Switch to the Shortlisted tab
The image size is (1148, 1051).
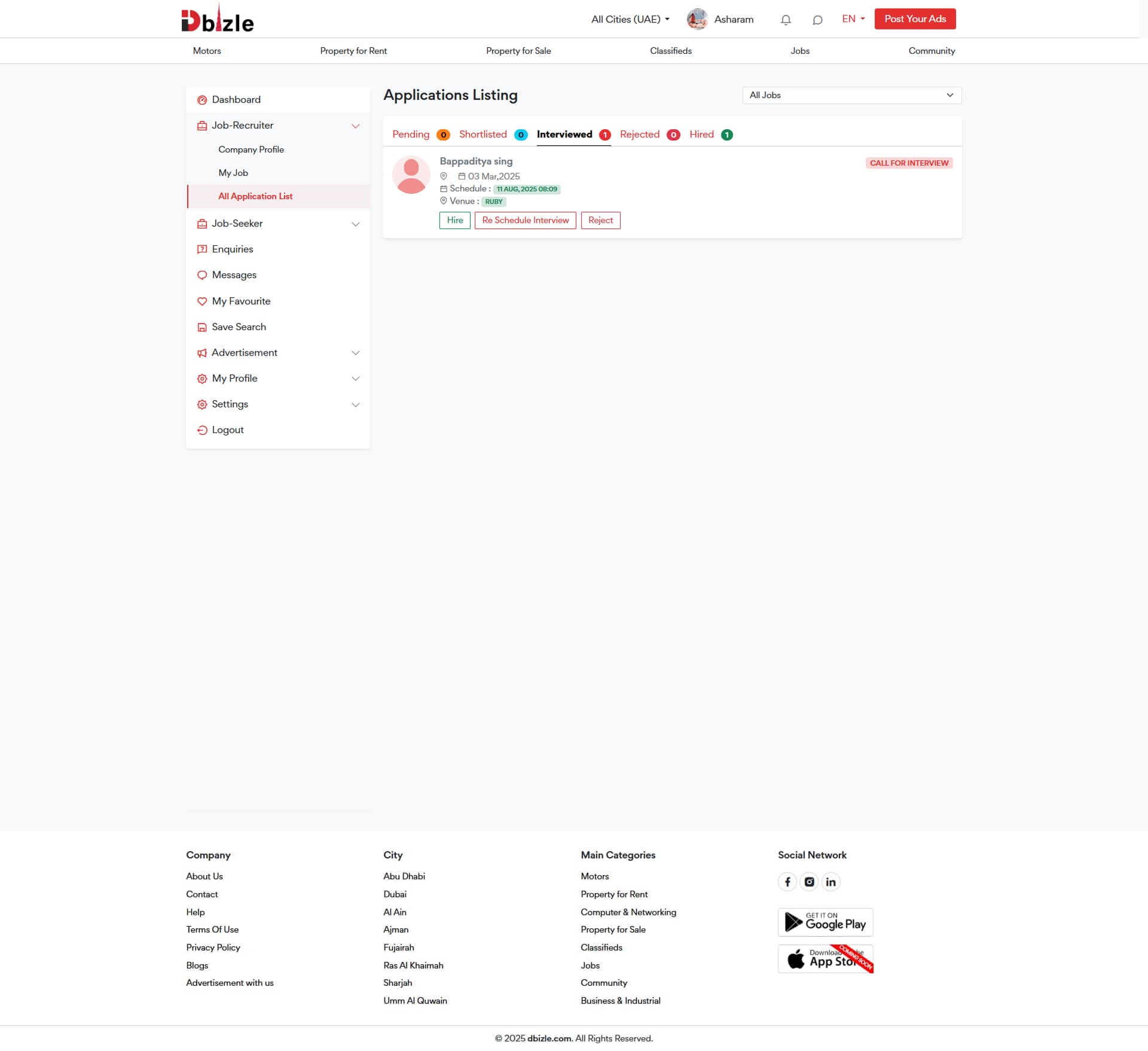[483, 135]
